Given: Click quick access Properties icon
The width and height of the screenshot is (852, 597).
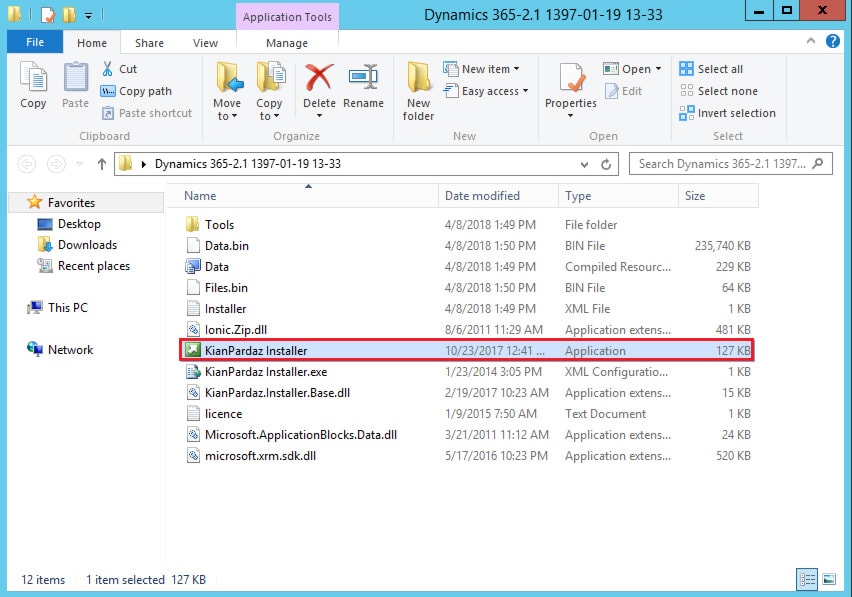Looking at the screenshot, I should click(x=48, y=15).
